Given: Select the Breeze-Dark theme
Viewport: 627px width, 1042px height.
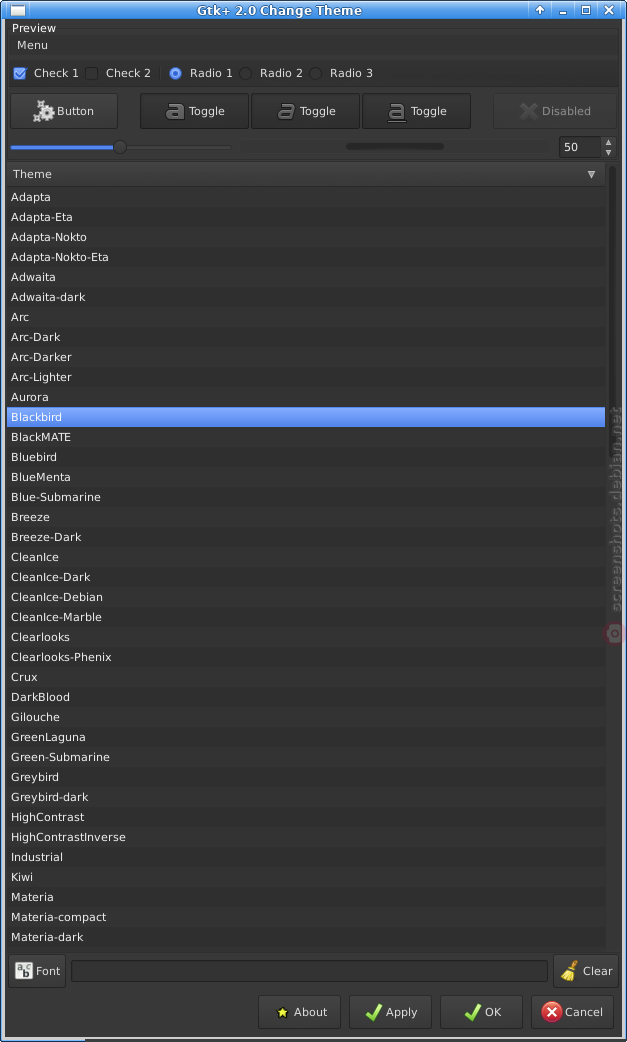Looking at the screenshot, I should 306,537.
